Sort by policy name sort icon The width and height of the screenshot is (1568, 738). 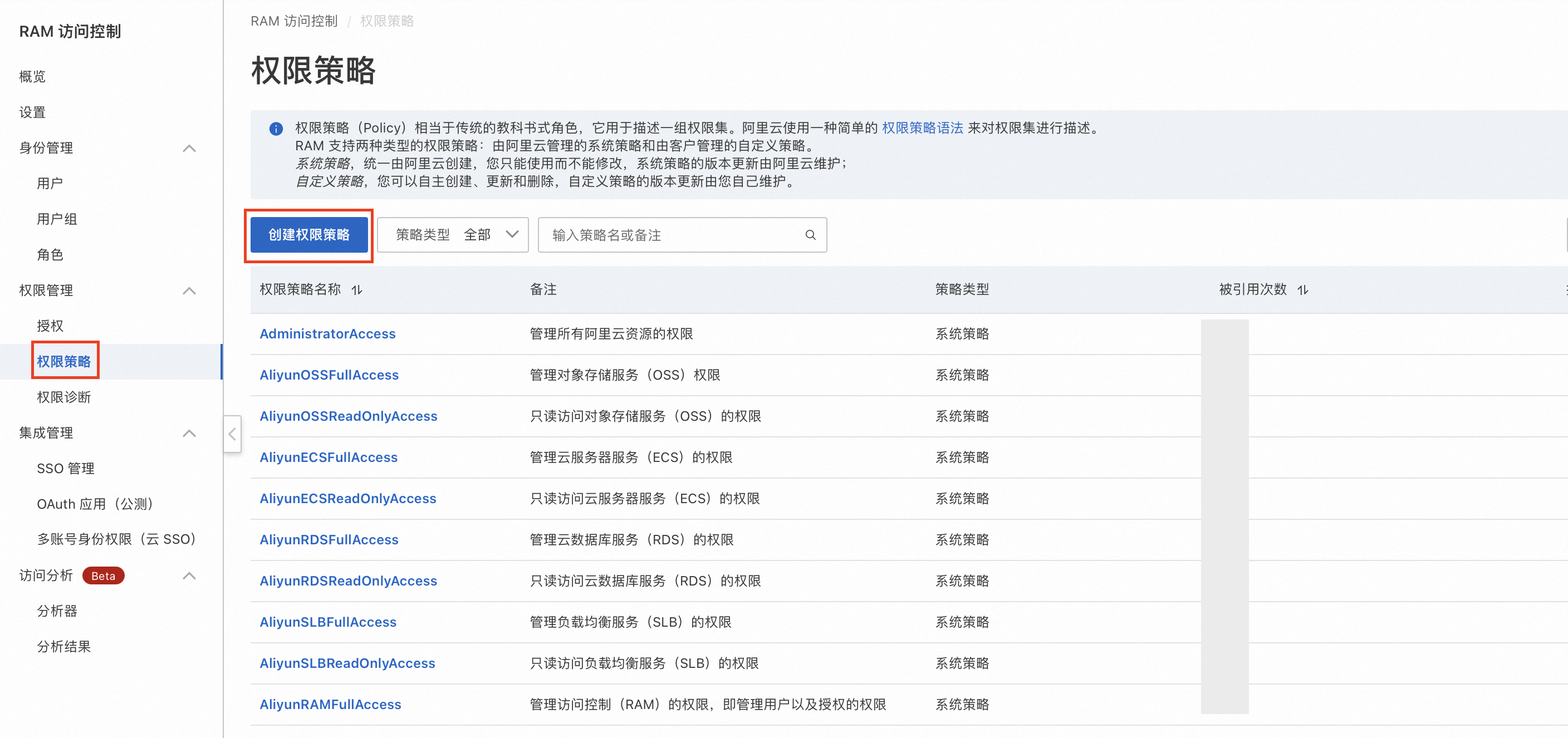coord(357,290)
